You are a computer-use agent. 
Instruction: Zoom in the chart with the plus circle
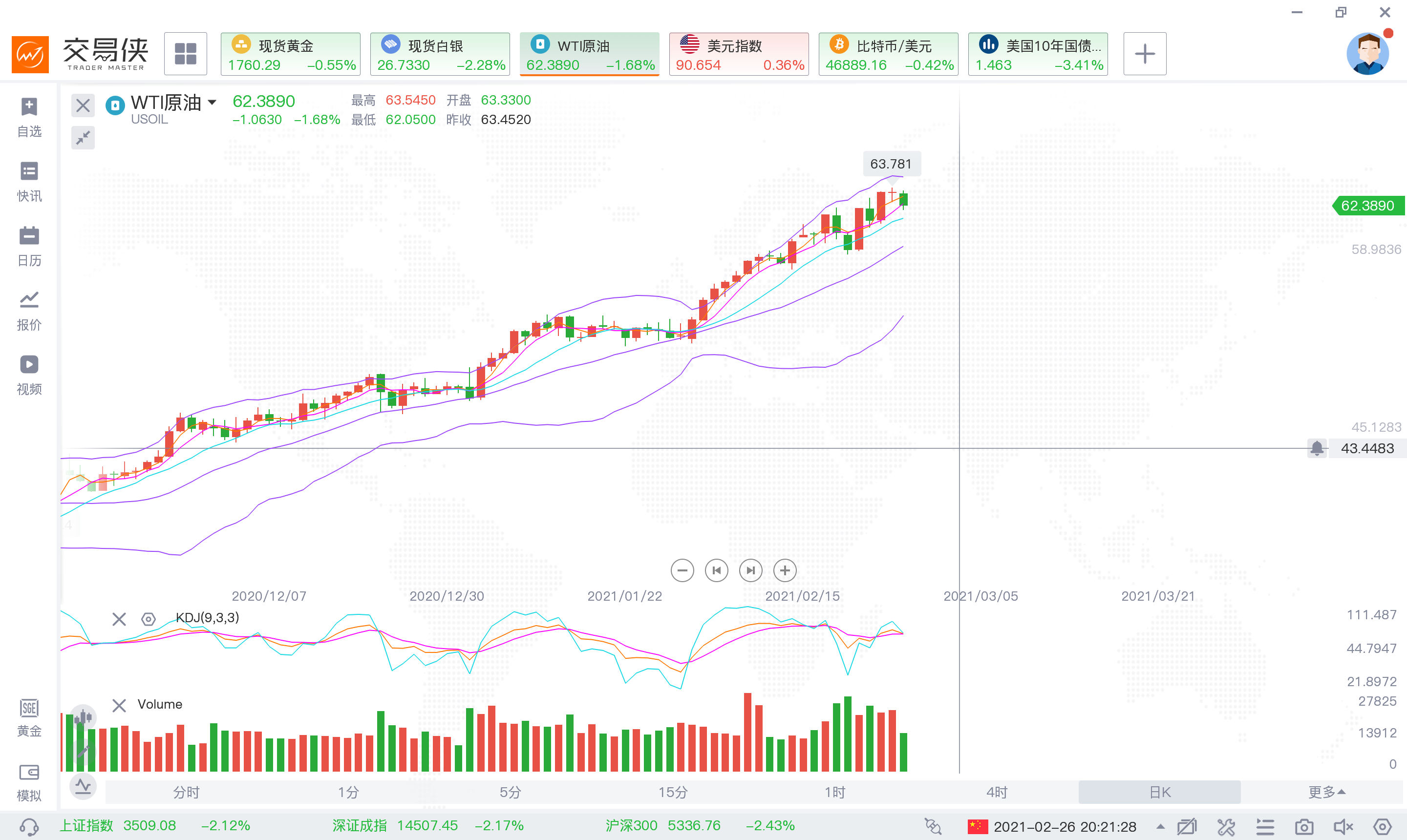785,570
